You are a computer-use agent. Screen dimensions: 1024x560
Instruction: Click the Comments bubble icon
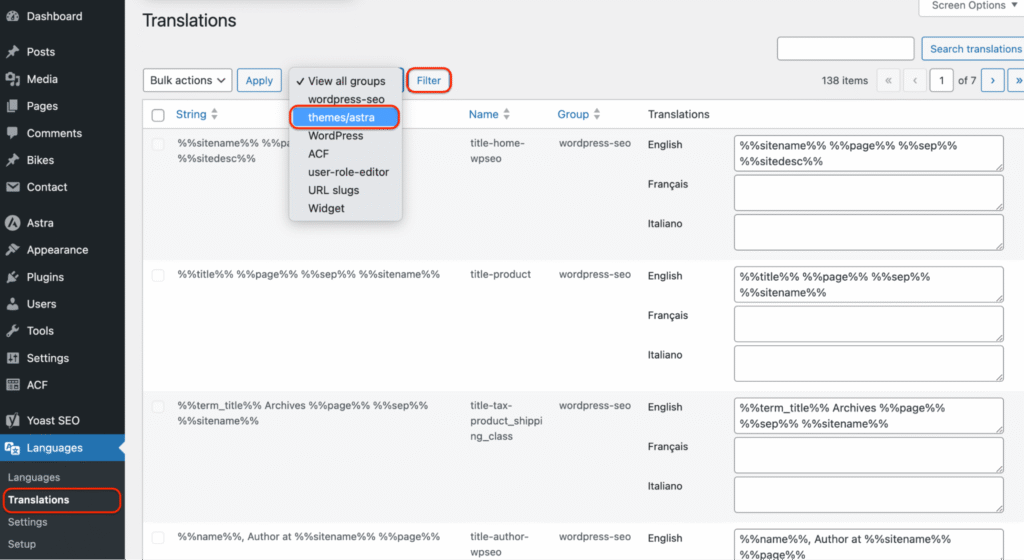(12, 132)
